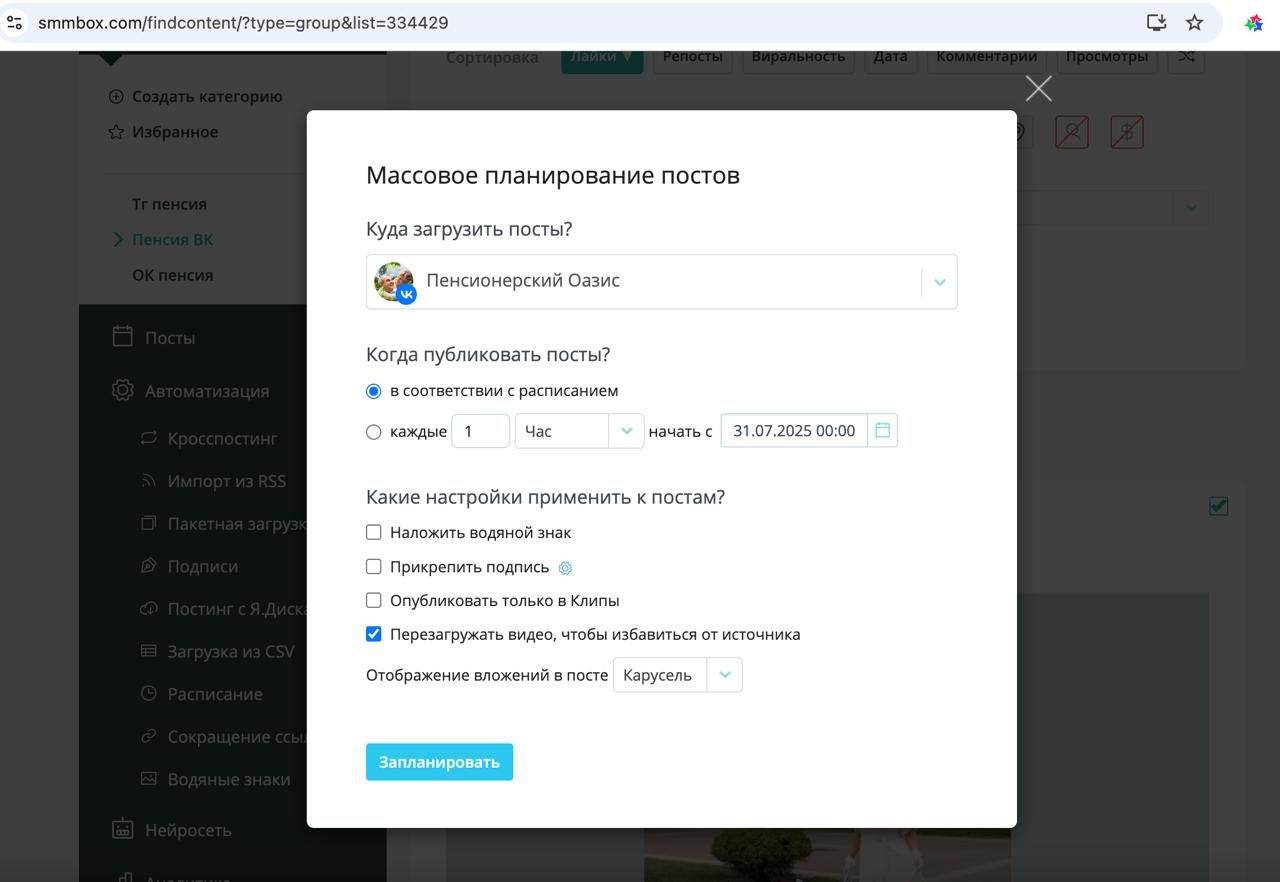Click the Нейросеть robot icon
The width and height of the screenshot is (1280, 882).
[122, 829]
